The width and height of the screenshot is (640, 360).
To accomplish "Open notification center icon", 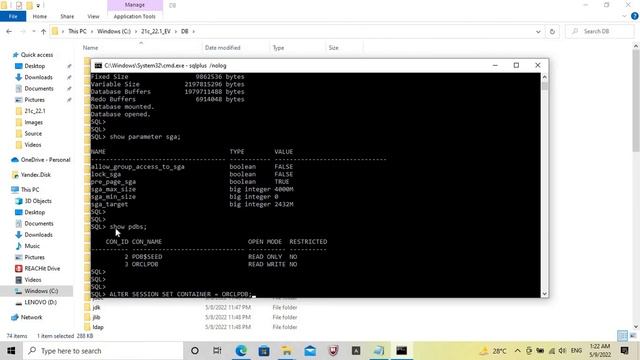I will (x=624, y=351).
